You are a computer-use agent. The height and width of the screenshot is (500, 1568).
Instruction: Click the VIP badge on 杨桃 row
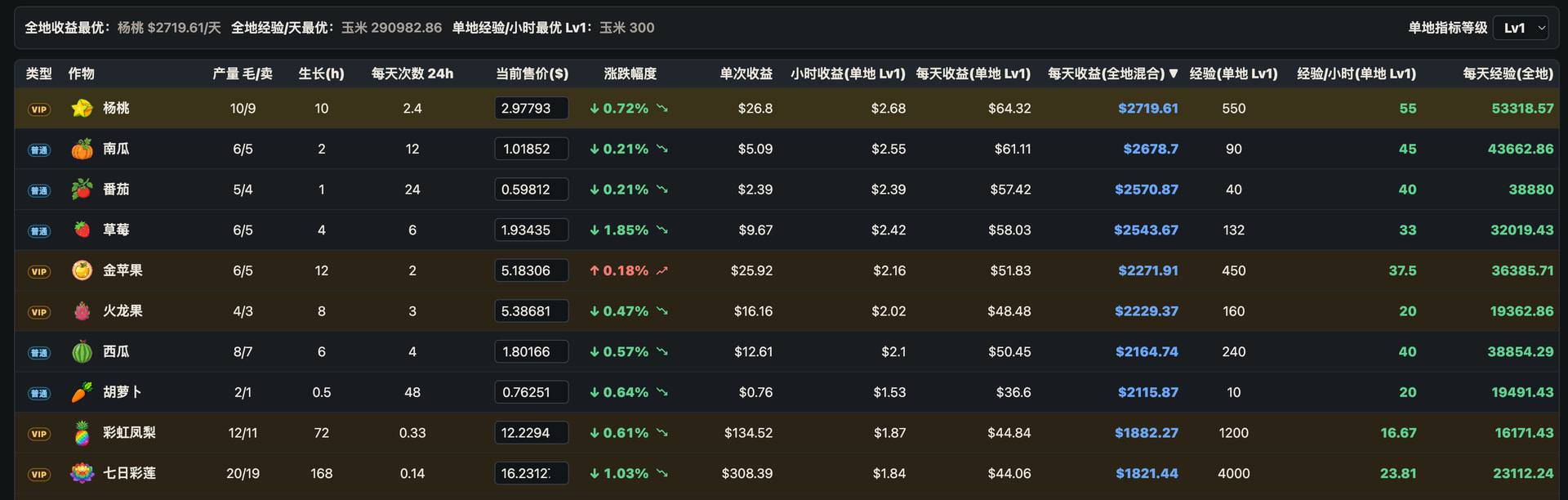[39, 109]
